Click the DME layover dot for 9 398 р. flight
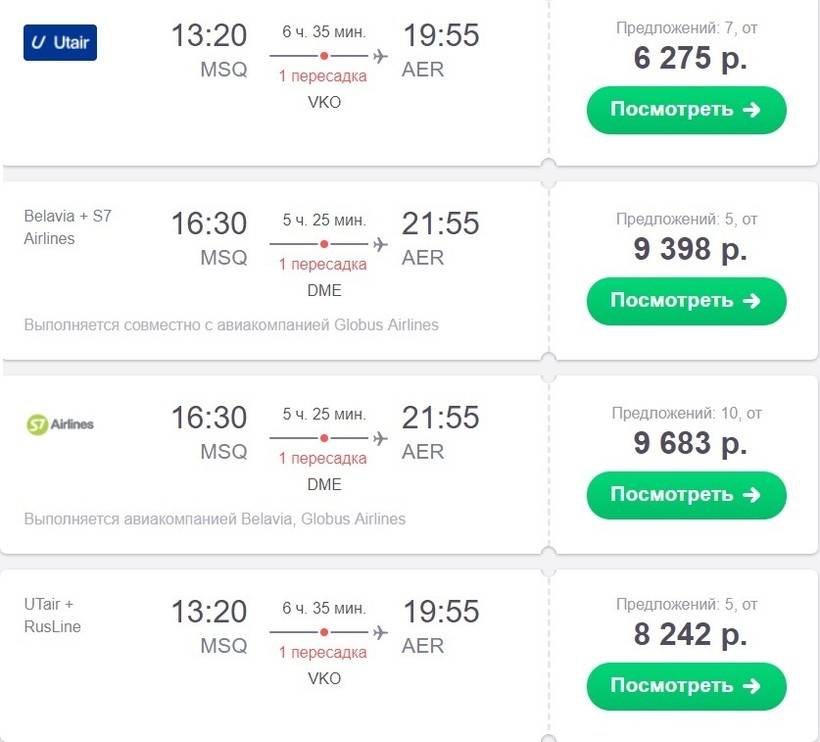Image resolution: width=820 pixels, height=742 pixels. 324,244
